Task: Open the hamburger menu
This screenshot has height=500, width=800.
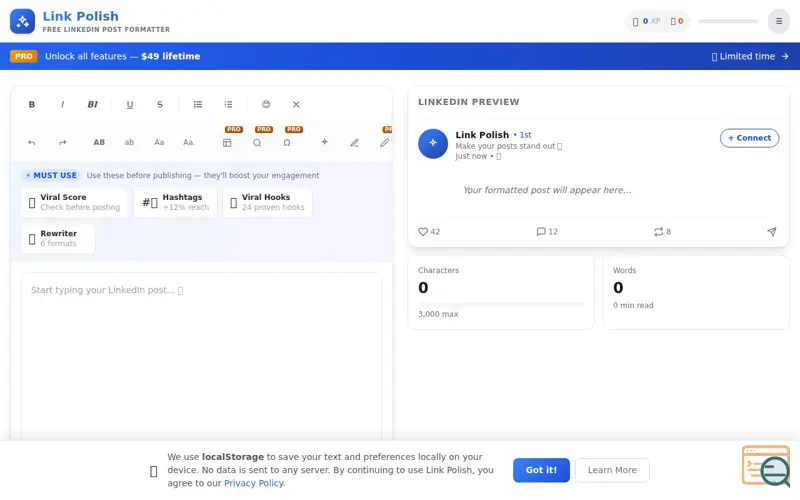Action: pos(779,21)
